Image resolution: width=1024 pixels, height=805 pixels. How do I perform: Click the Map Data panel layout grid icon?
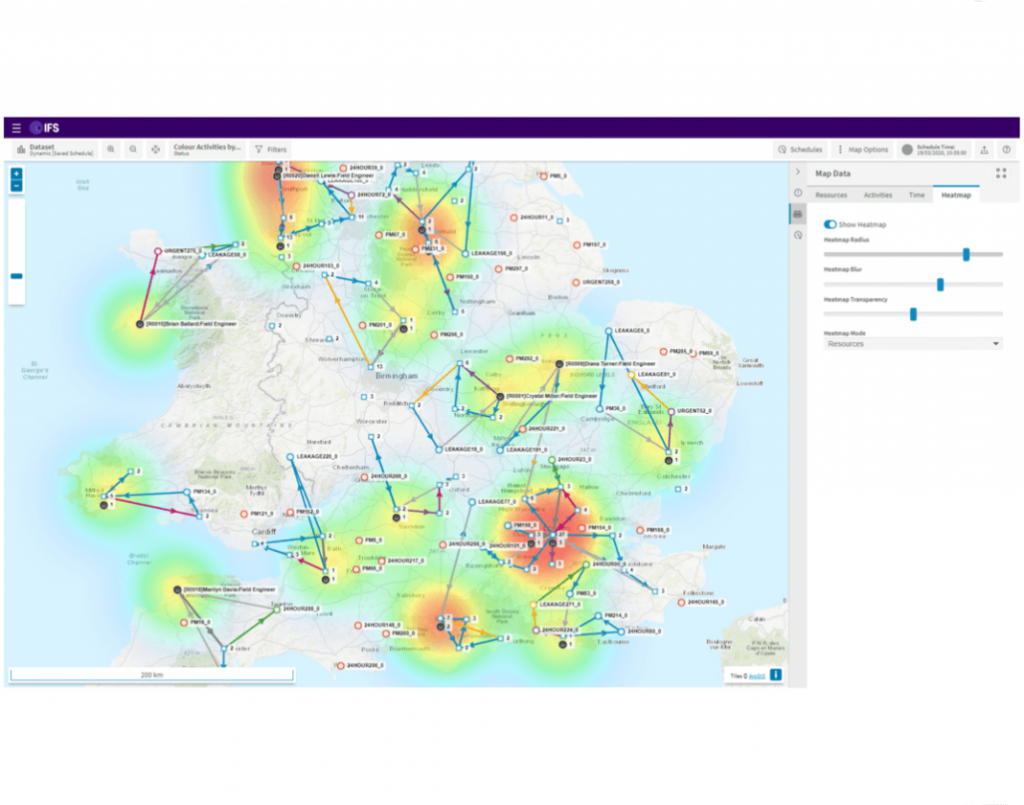(1000, 173)
